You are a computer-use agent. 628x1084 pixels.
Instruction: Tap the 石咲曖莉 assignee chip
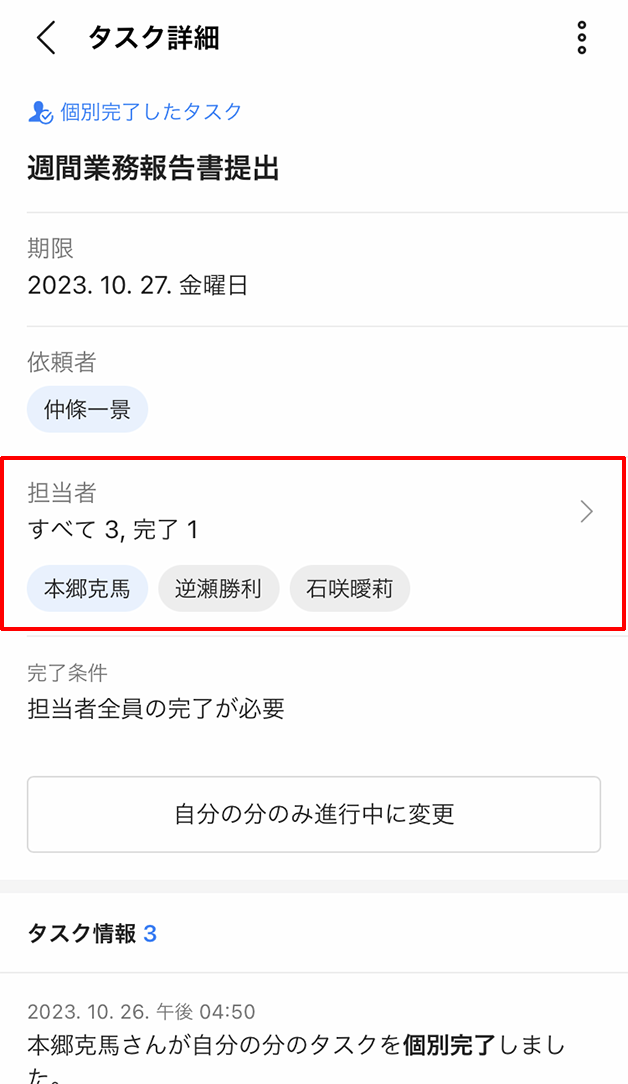click(x=350, y=588)
